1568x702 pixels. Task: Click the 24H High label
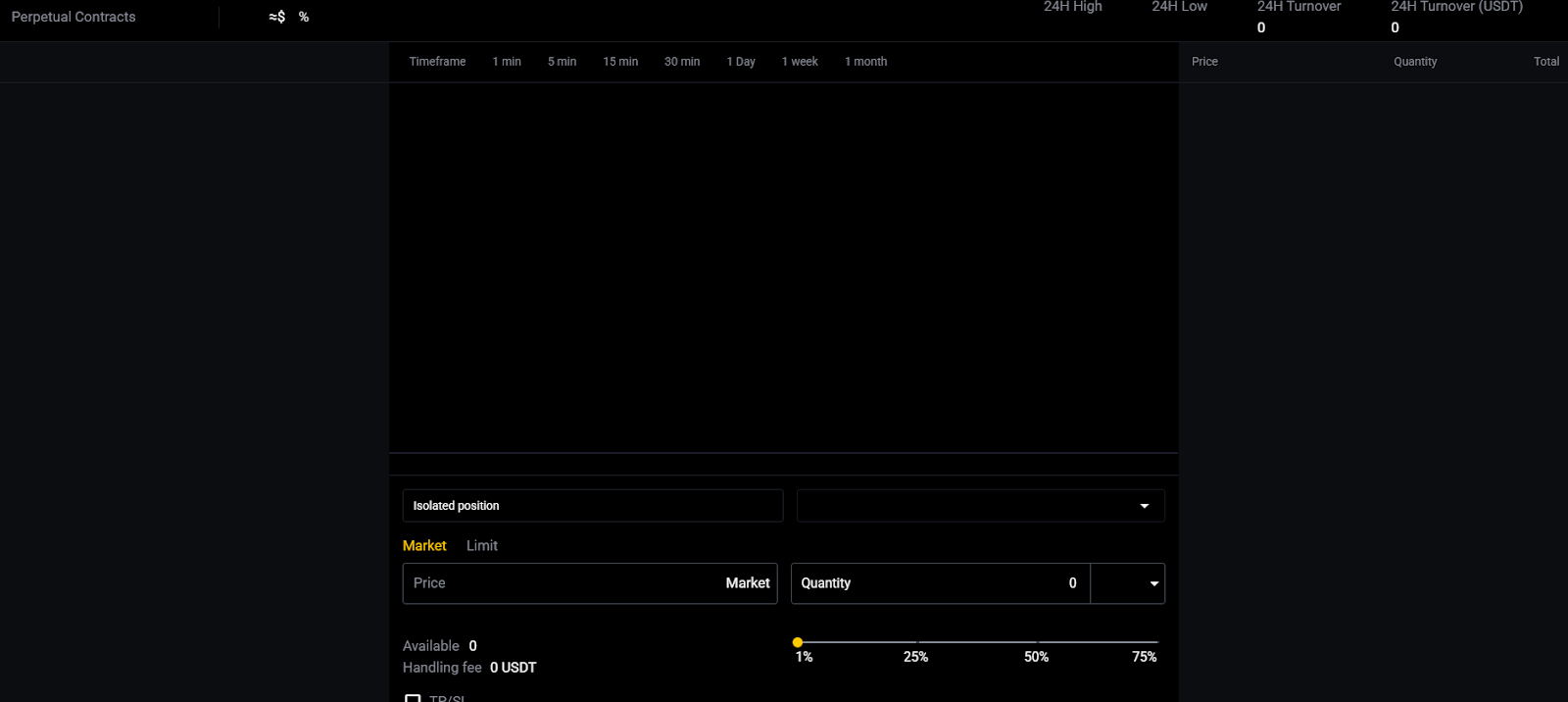click(1072, 7)
